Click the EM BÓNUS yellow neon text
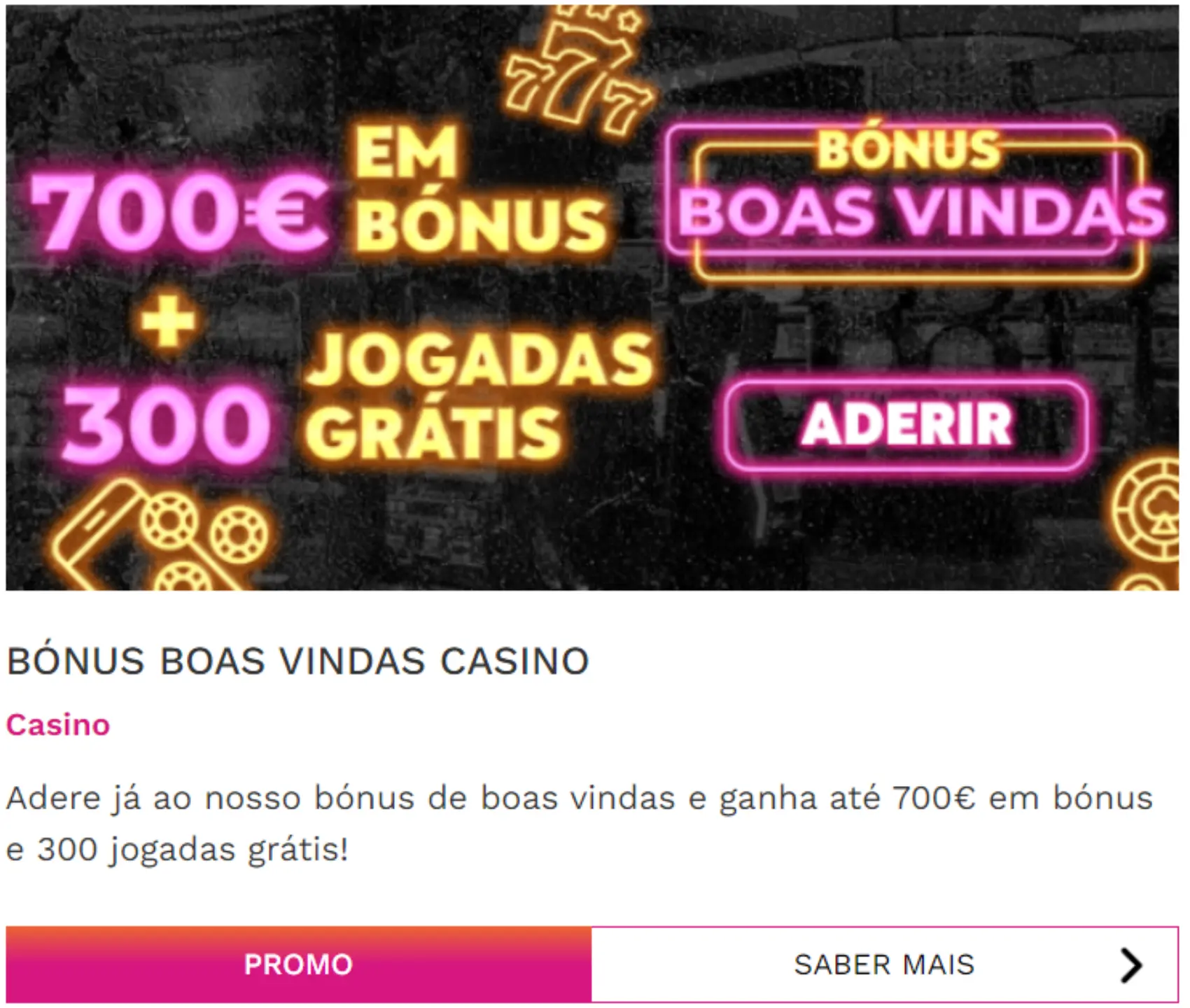The height and width of the screenshot is (1008, 1190). pos(479,188)
